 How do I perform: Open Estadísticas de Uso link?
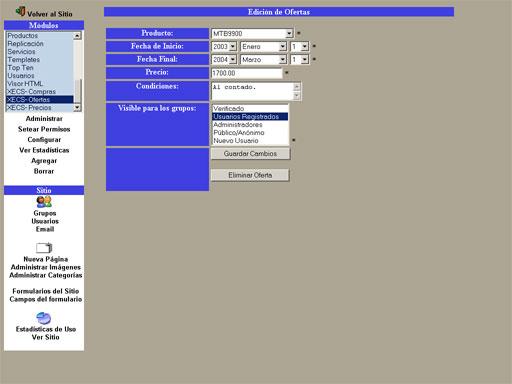point(46,329)
